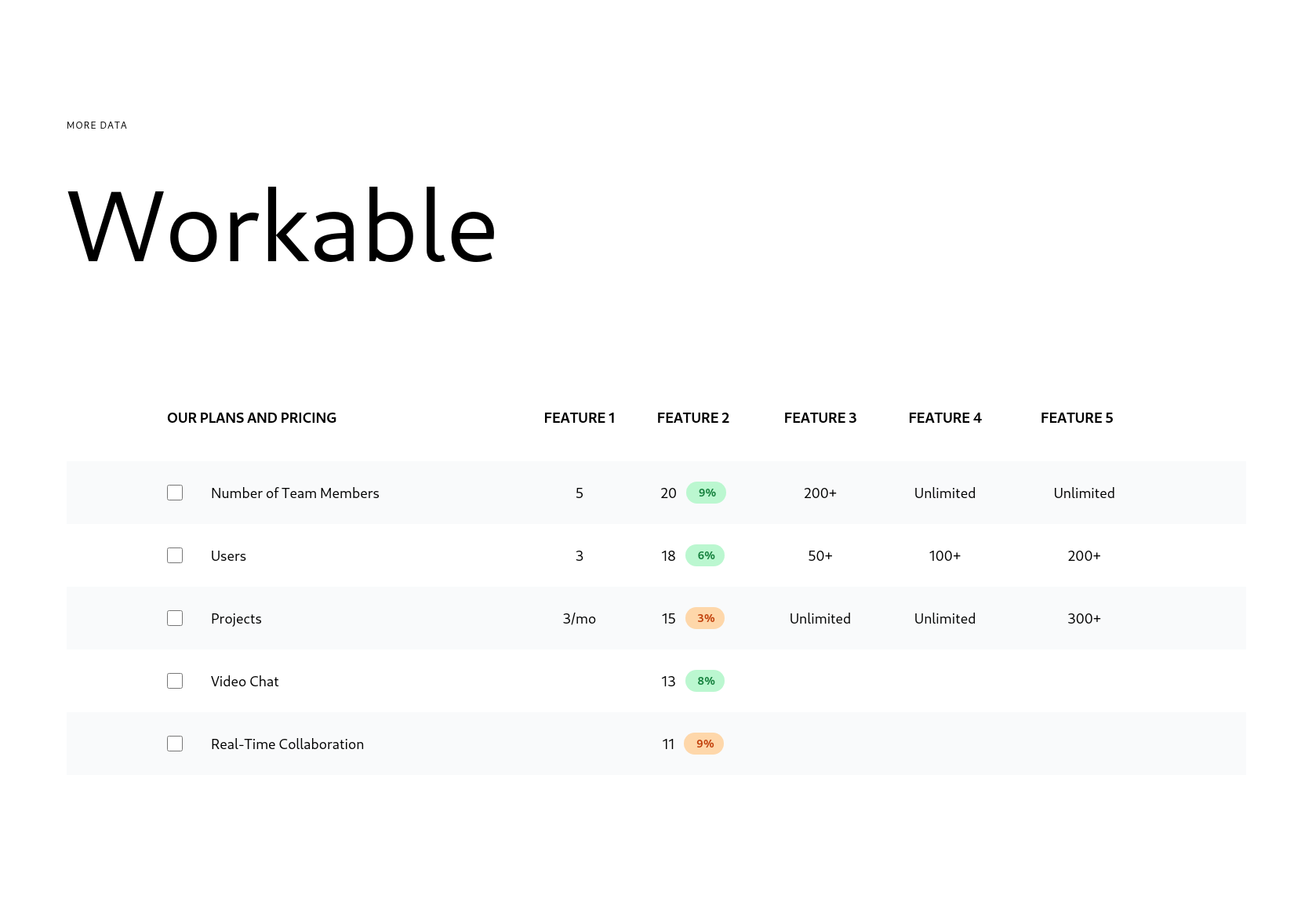Select the FEATURE 4 column header
The height and width of the screenshot is (924, 1312).
tap(945, 418)
